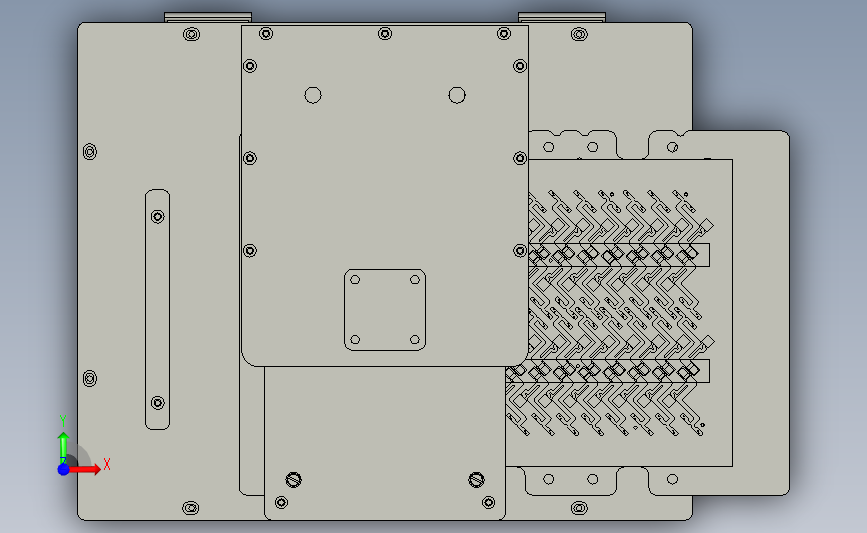The height and width of the screenshot is (533, 867).
Task: Select the square four-hole mounting pad on center panel
Action: (385, 310)
